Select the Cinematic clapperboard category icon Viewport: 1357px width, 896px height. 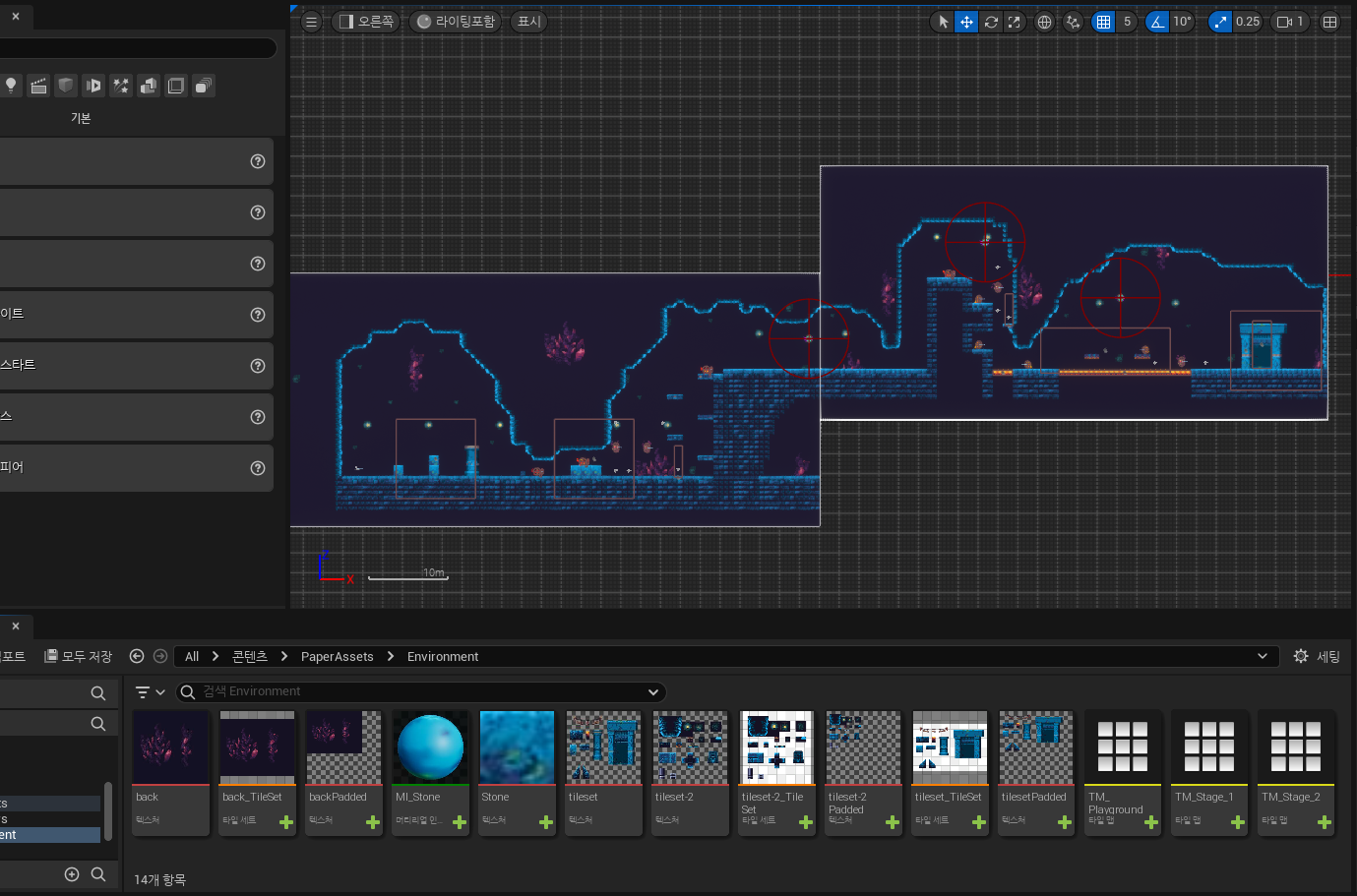coord(38,86)
